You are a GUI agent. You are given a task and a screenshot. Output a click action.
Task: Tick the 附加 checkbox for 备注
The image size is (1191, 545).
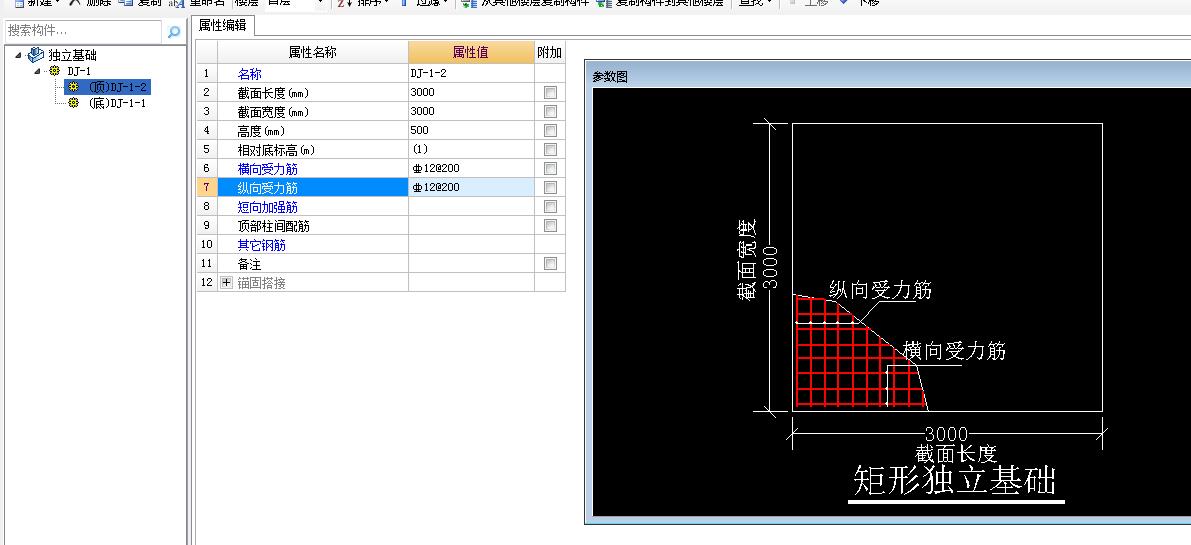pos(550,263)
